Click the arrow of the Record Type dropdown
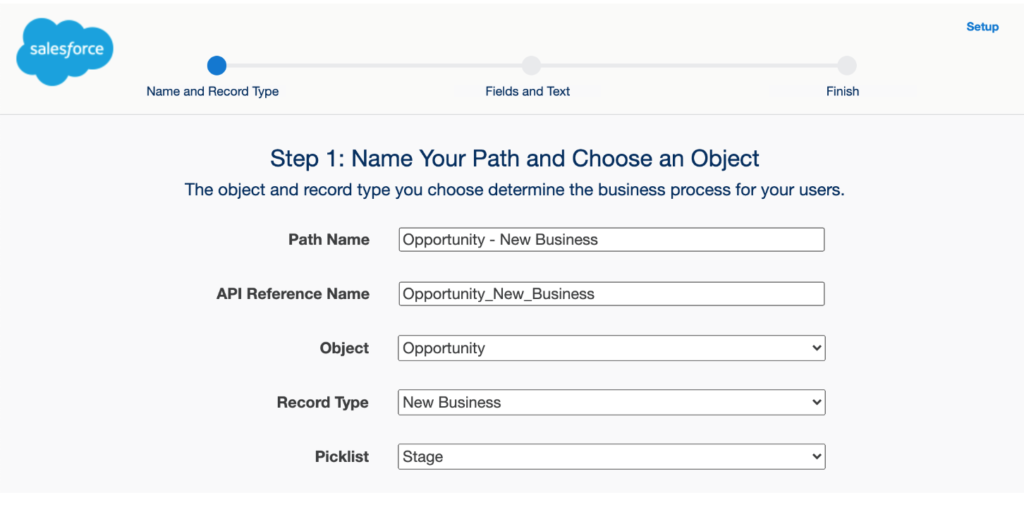Image resolution: width=1024 pixels, height=512 pixels. tap(816, 402)
